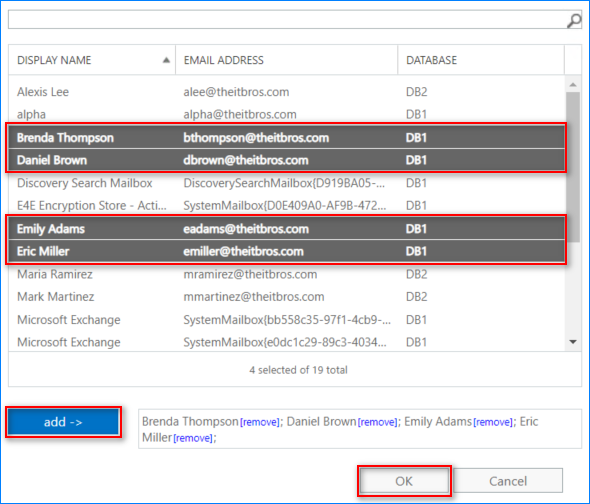Remove Daniel Brown from the added list
590x504 pixels.
click(377, 422)
